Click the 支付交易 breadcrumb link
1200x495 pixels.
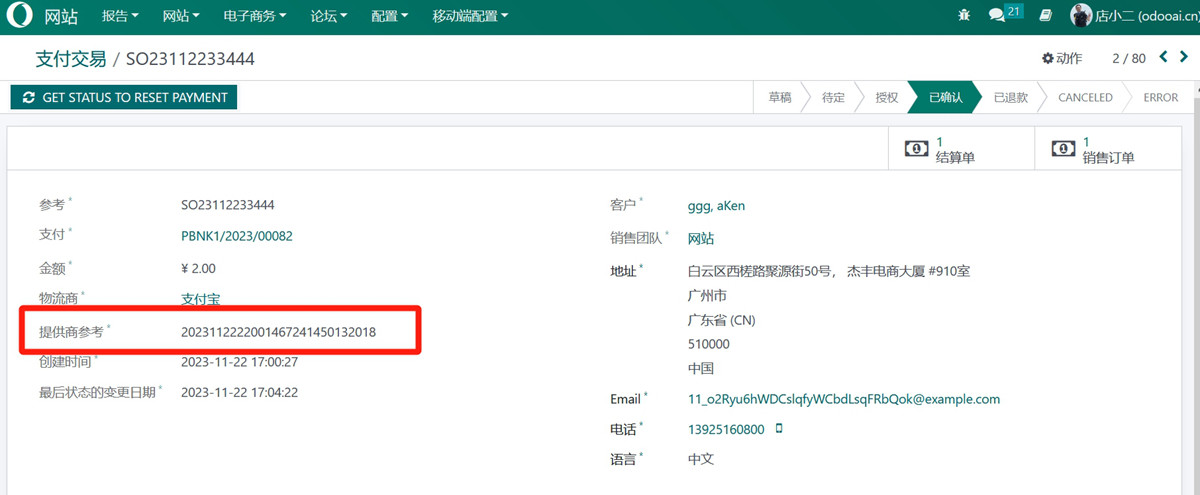click(x=71, y=59)
